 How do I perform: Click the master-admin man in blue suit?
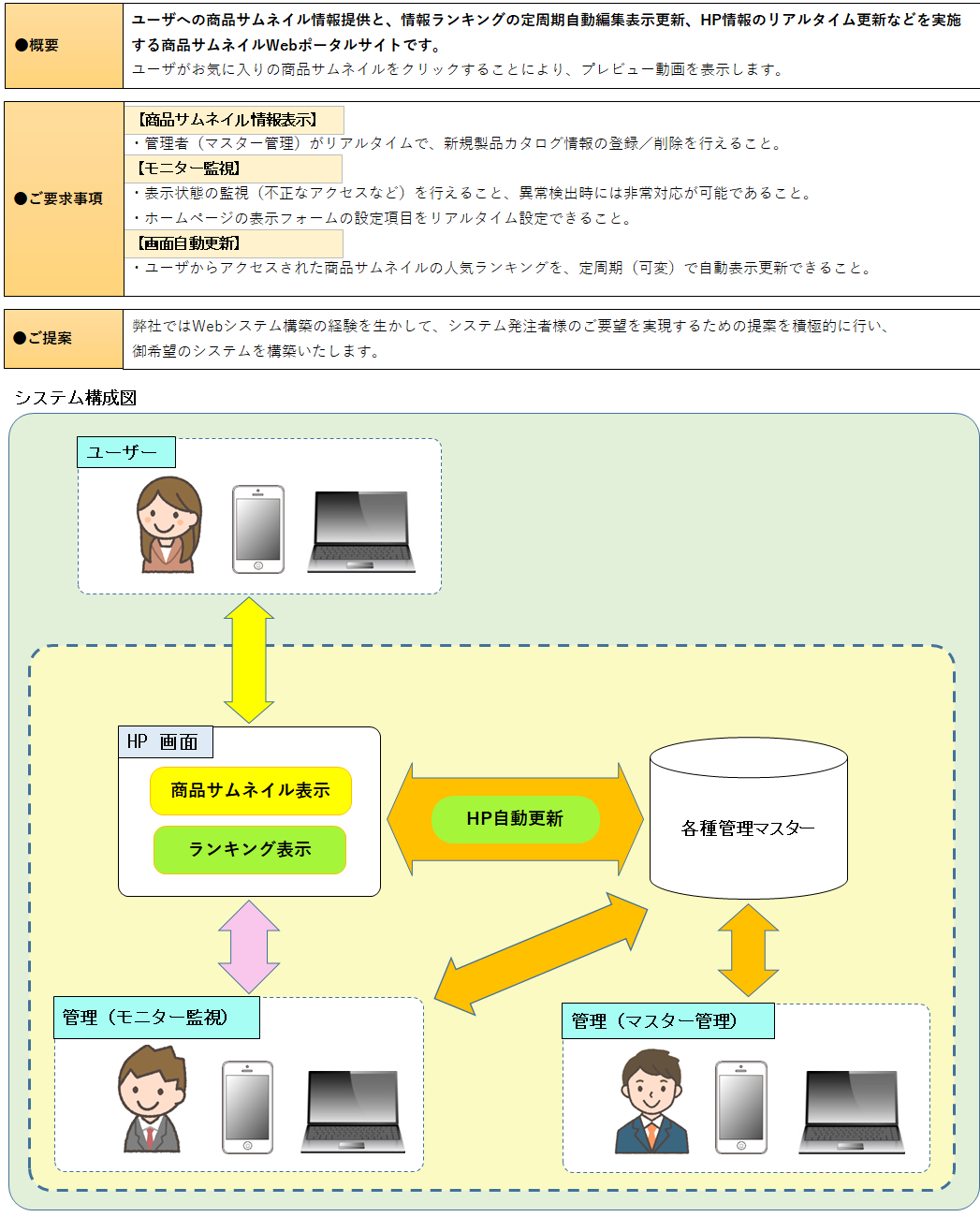(x=651, y=1102)
